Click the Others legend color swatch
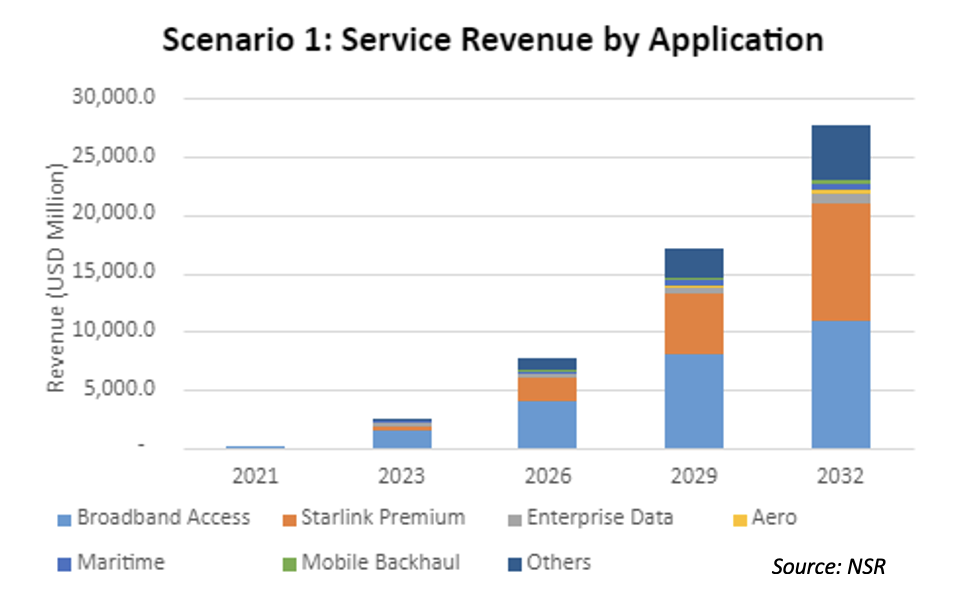 [515, 564]
